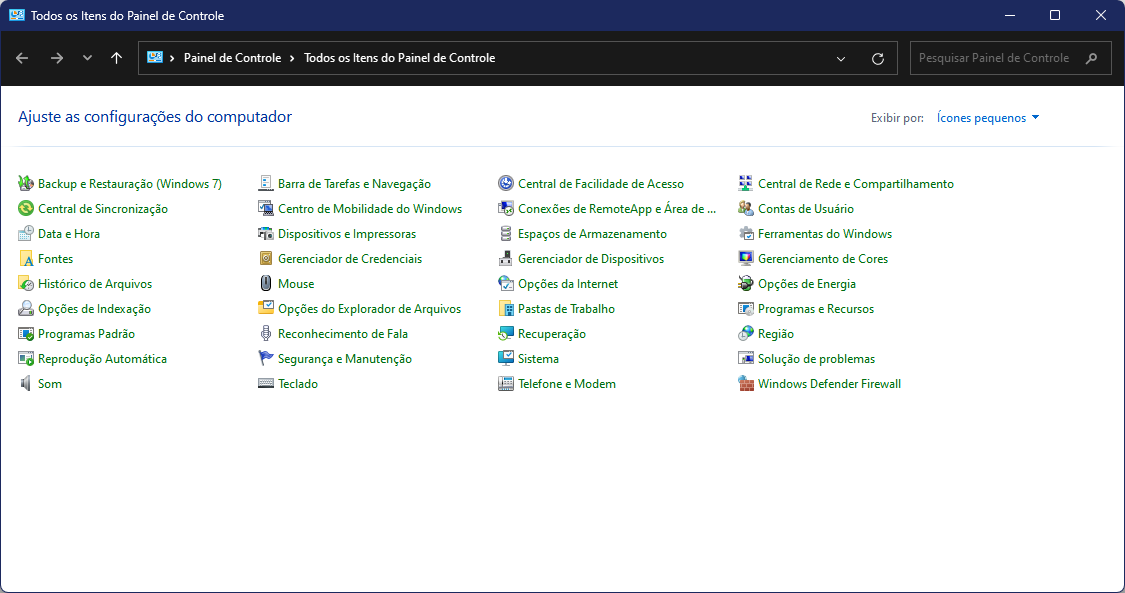Click the Central de Sincronização icon
The width and height of the screenshot is (1125, 593).
26,209
